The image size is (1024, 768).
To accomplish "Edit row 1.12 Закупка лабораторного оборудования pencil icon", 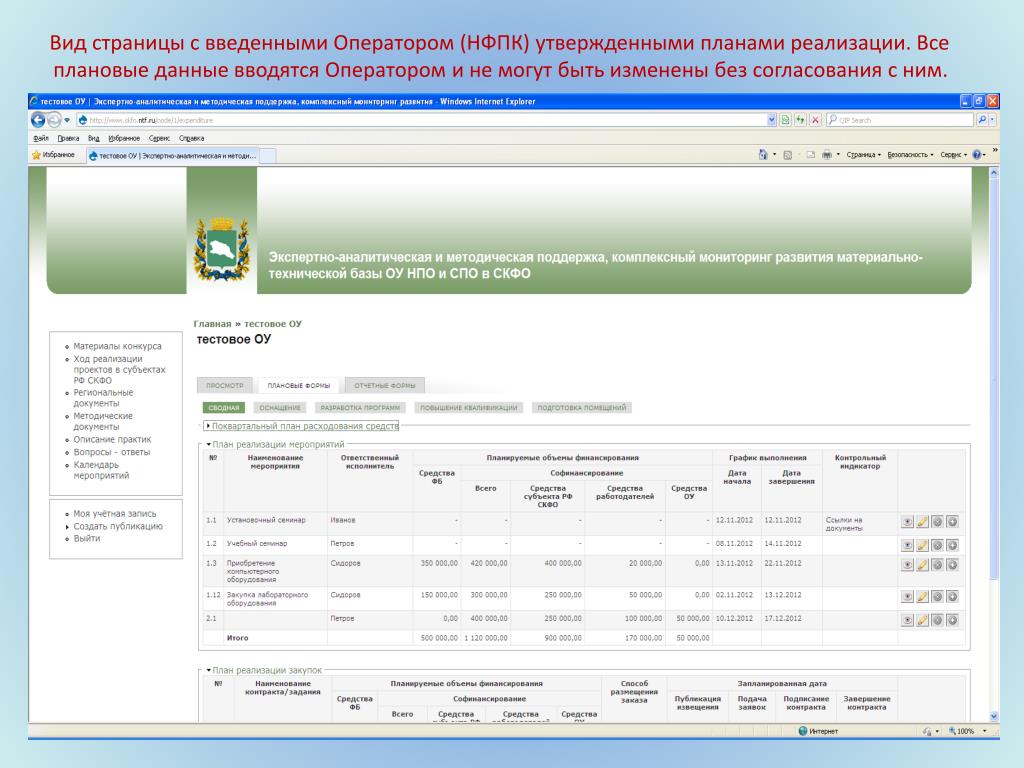I will coord(922,596).
